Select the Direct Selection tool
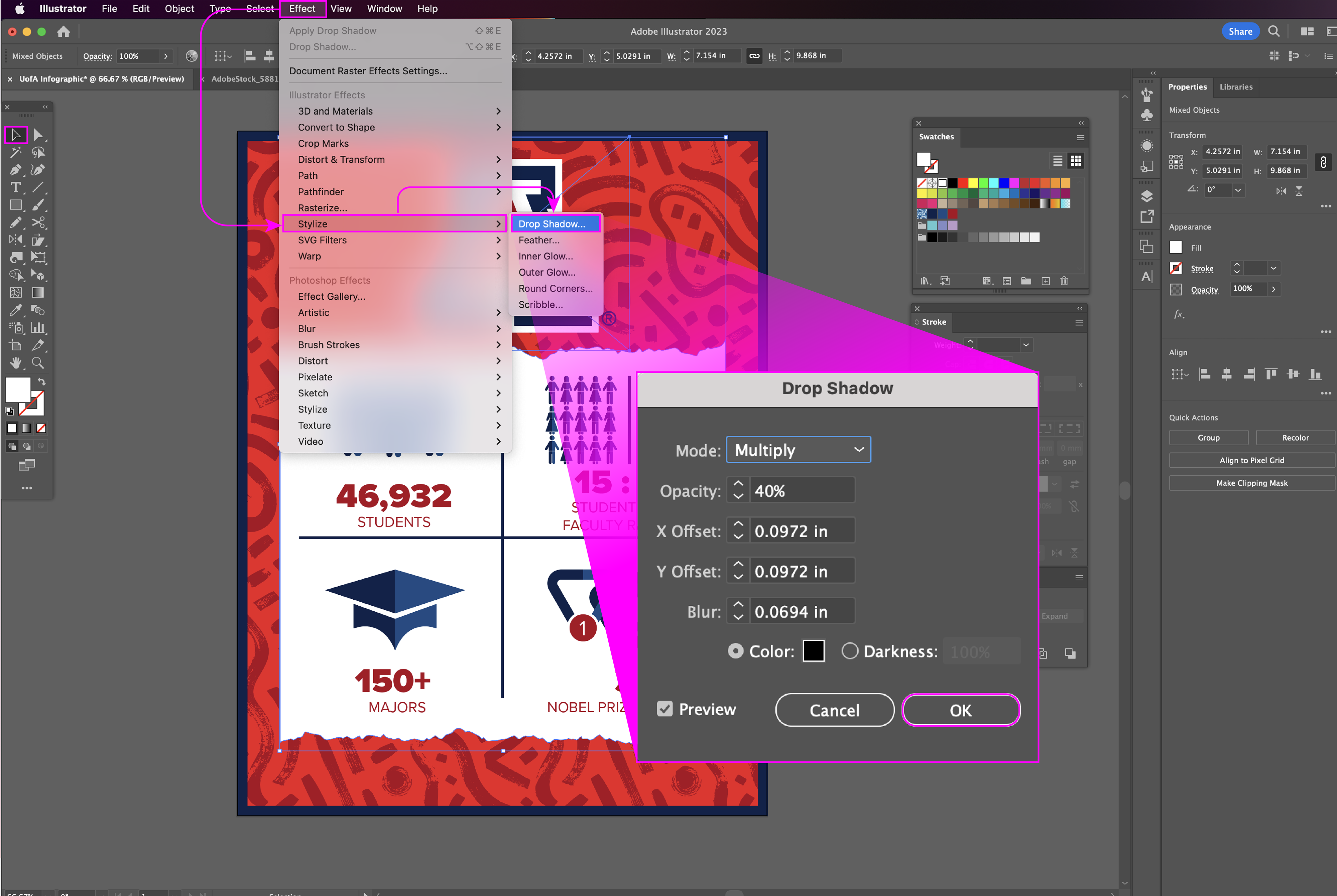This screenshot has width=1337, height=896. (x=38, y=135)
